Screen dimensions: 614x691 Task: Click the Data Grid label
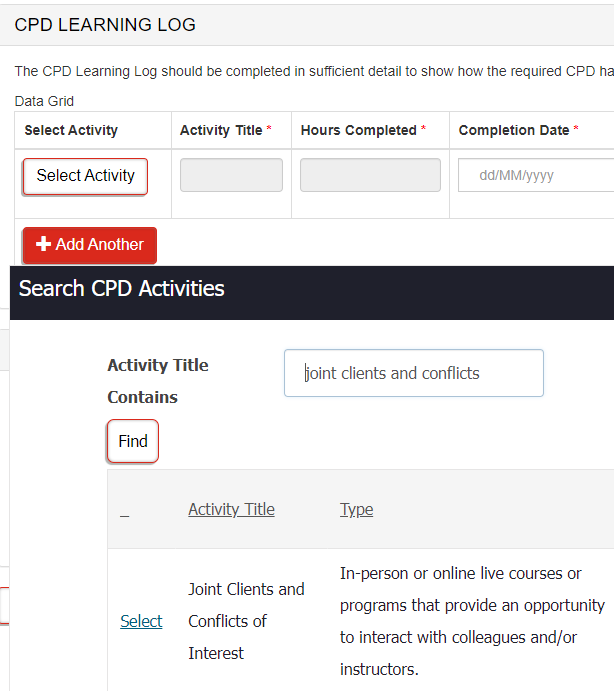click(x=44, y=101)
